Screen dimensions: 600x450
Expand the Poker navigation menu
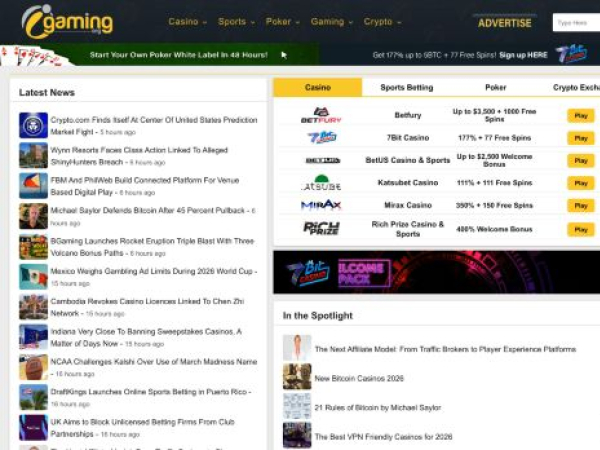point(282,22)
